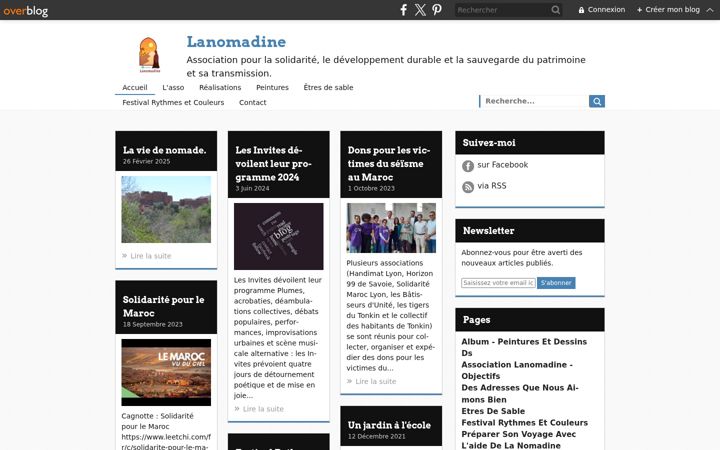This screenshot has width=720, height=450.
Task: Click the Facebook circle icon under Suivez-moi
Action: (x=468, y=166)
